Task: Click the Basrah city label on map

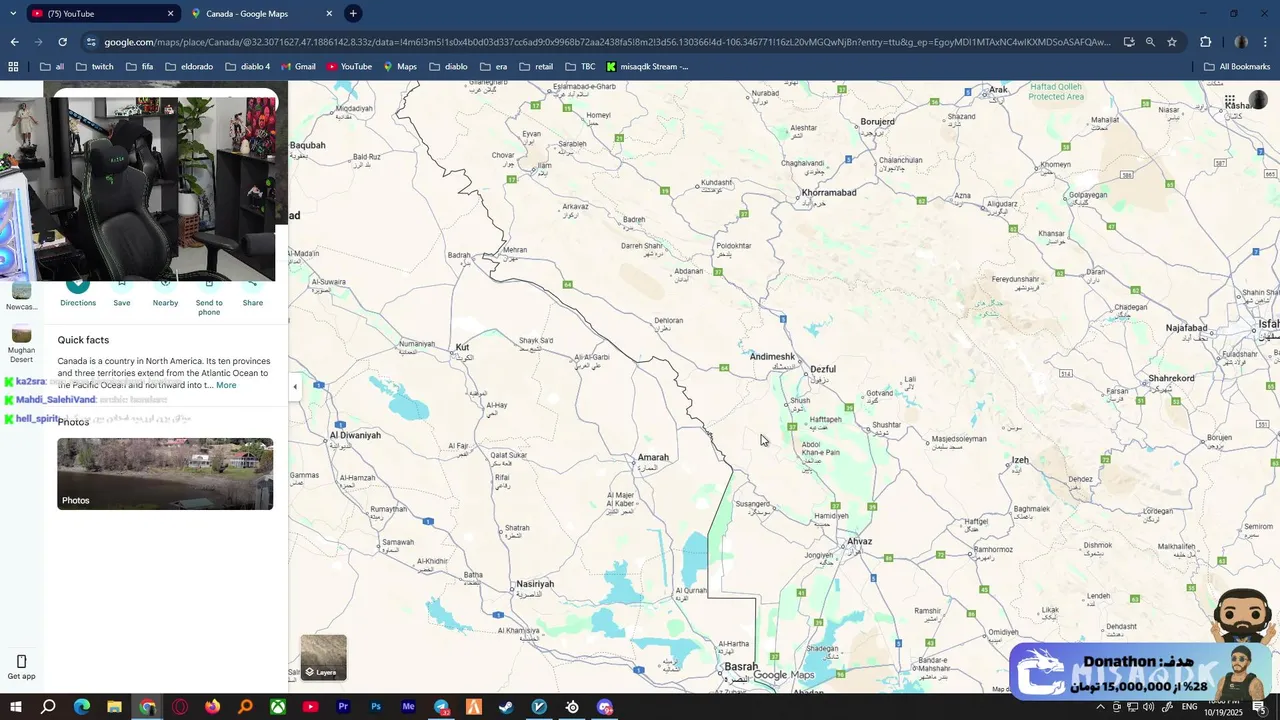Action: pyautogui.click(x=741, y=667)
